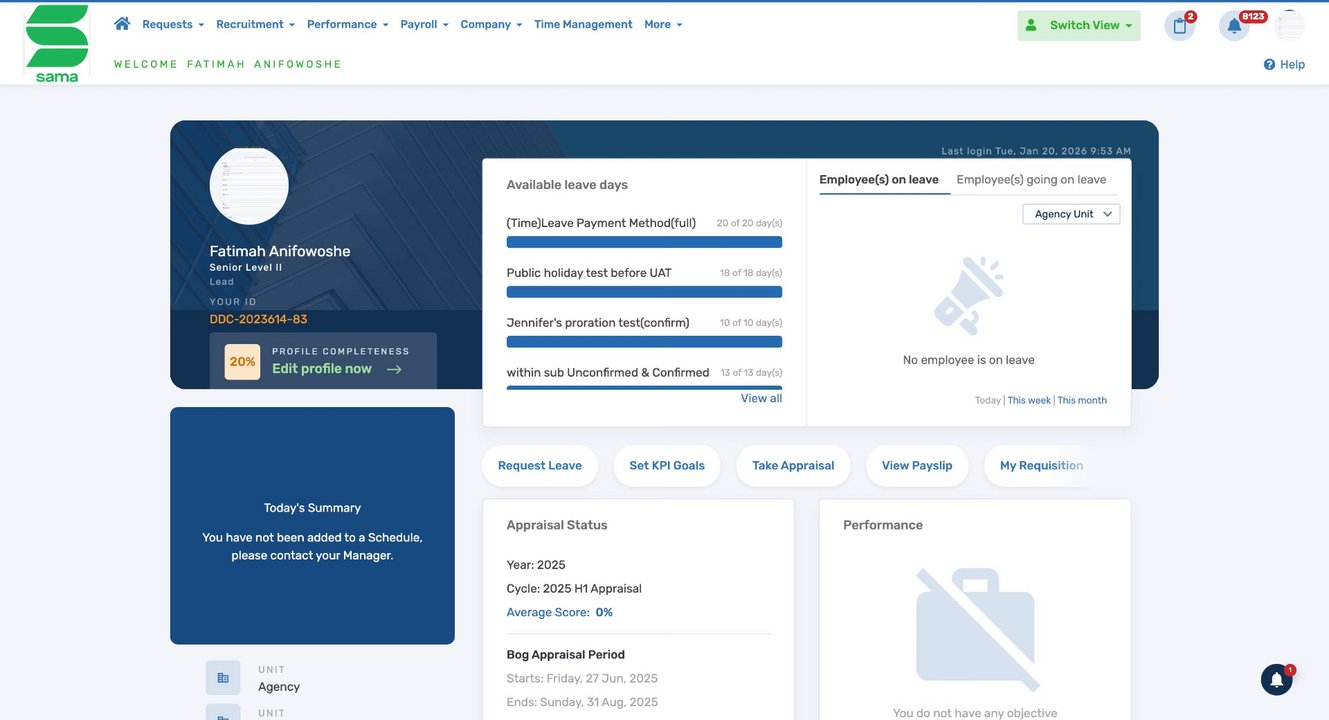Viewport: 1329px width, 720px height.
Task: Click the Request Leave button
Action: [x=540, y=466]
